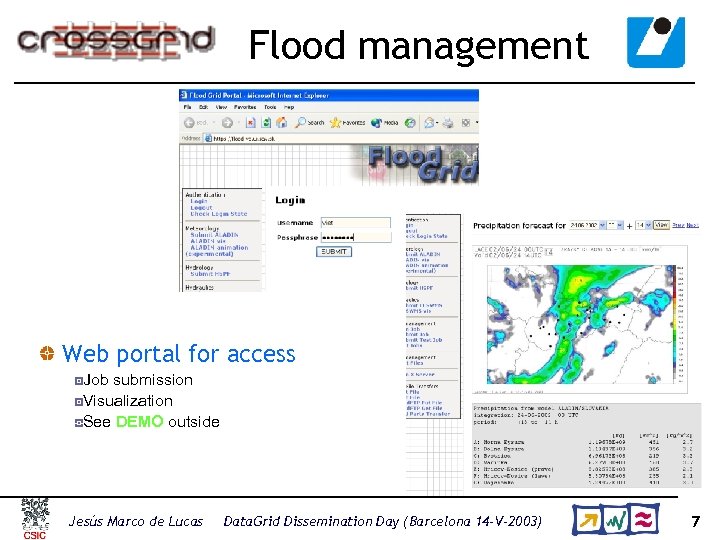
Task: Open the History icon in IE toolbar
Action: pos(410,123)
